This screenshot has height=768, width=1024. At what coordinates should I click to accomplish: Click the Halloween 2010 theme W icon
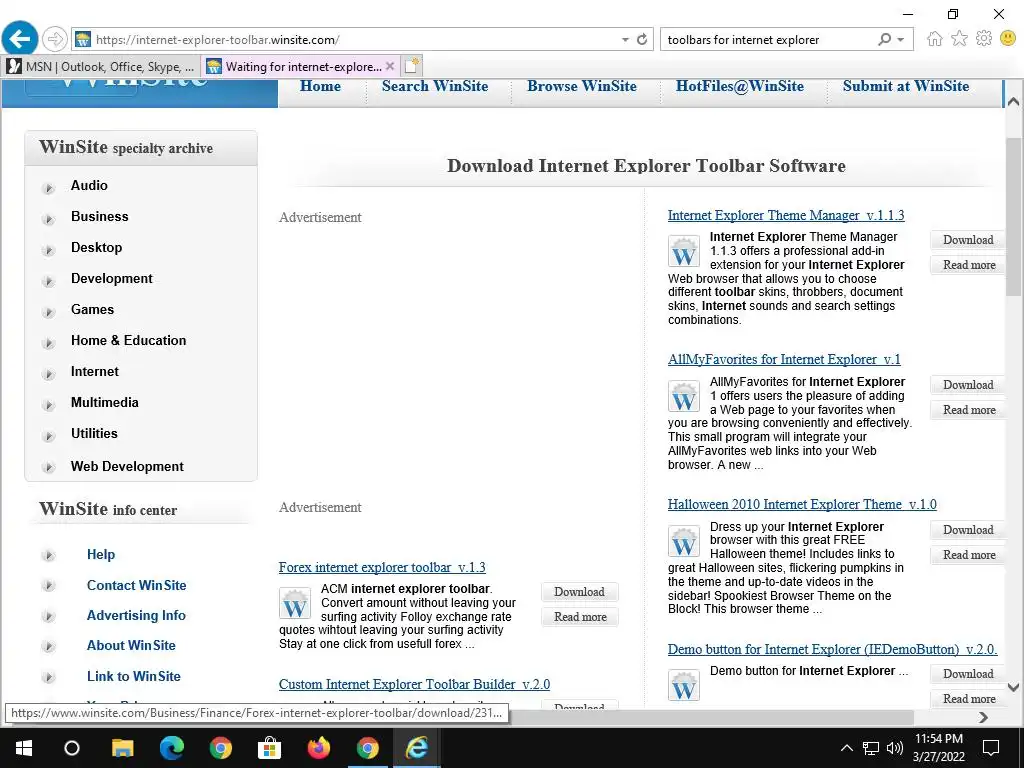point(684,541)
